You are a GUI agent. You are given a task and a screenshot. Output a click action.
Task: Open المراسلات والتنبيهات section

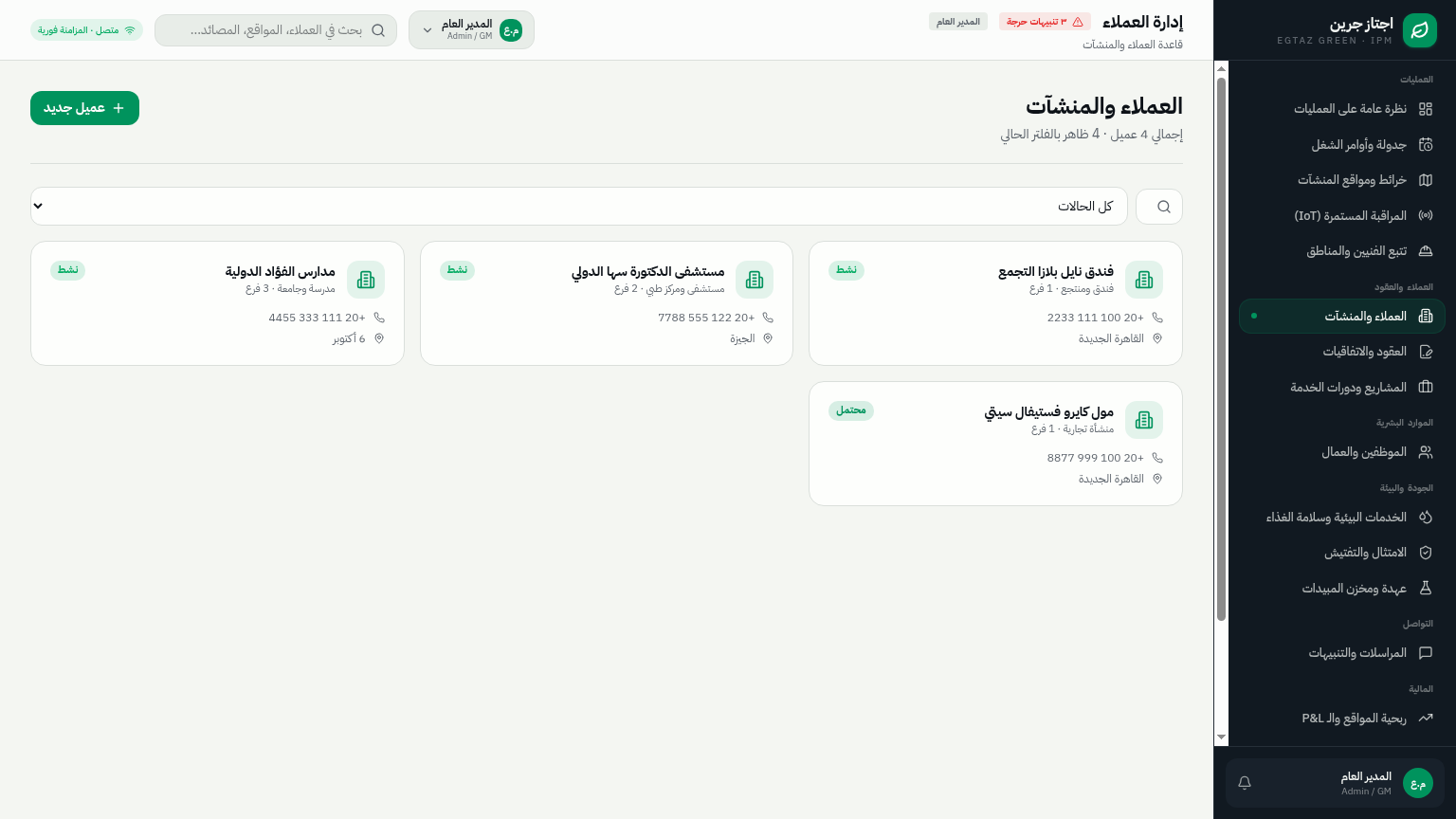pyautogui.click(x=1342, y=653)
